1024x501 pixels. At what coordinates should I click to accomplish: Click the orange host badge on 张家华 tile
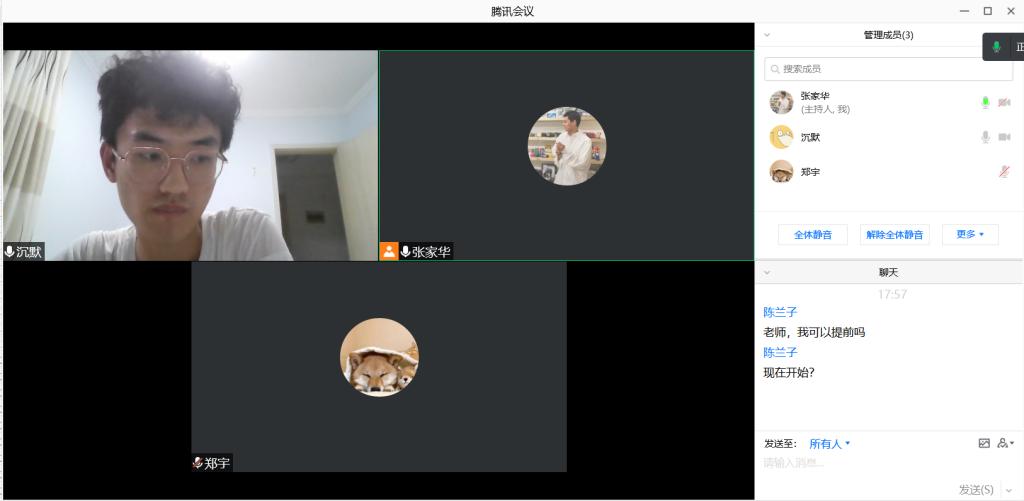coord(389,251)
